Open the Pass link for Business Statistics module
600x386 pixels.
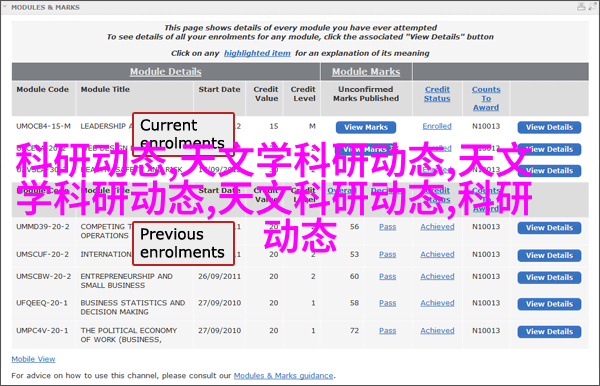(x=388, y=303)
